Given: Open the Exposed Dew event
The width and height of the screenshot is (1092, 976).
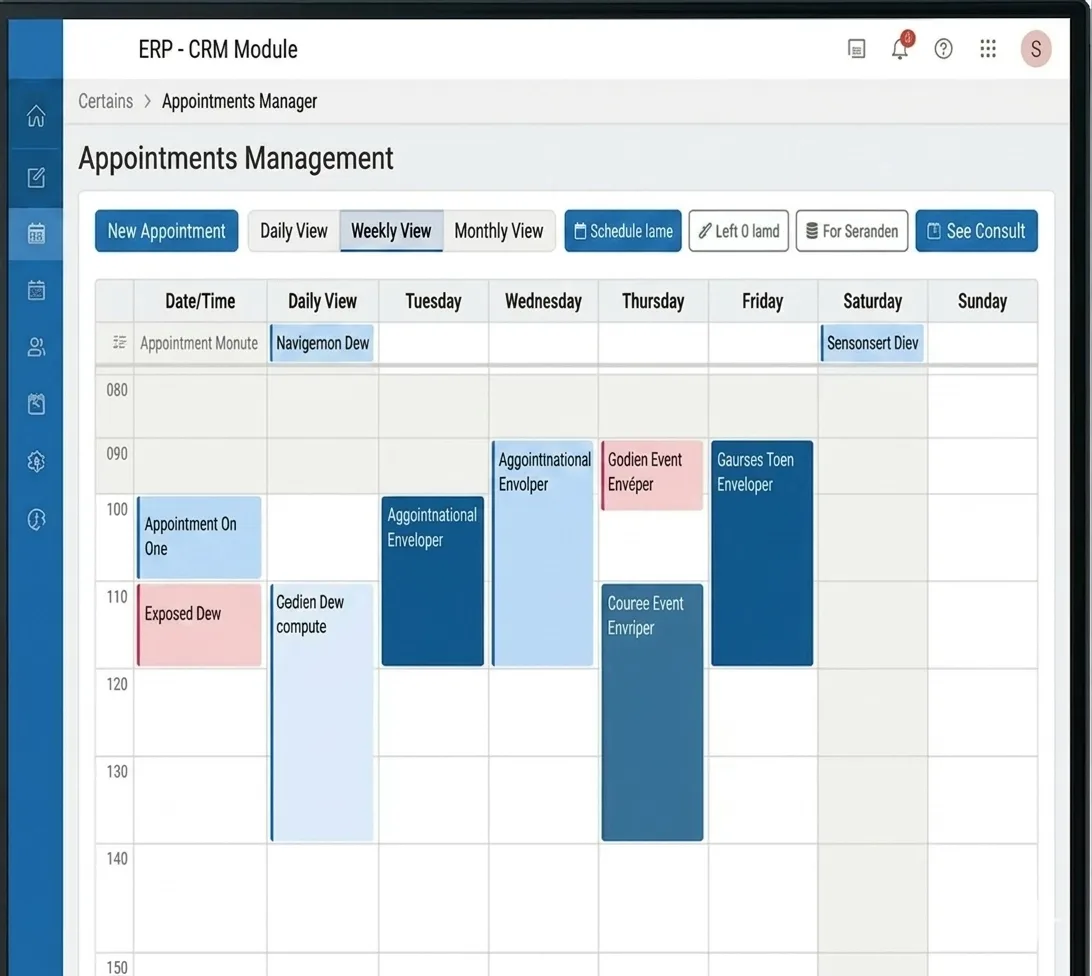Looking at the screenshot, I should (x=199, y=625).
